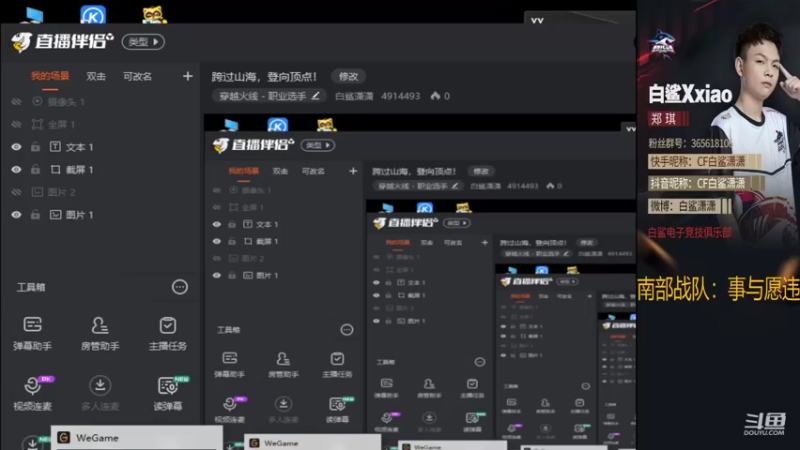This screenshot has width=800, height=450.
Task: Select the vv tab at top right
Action: (537, 20)
